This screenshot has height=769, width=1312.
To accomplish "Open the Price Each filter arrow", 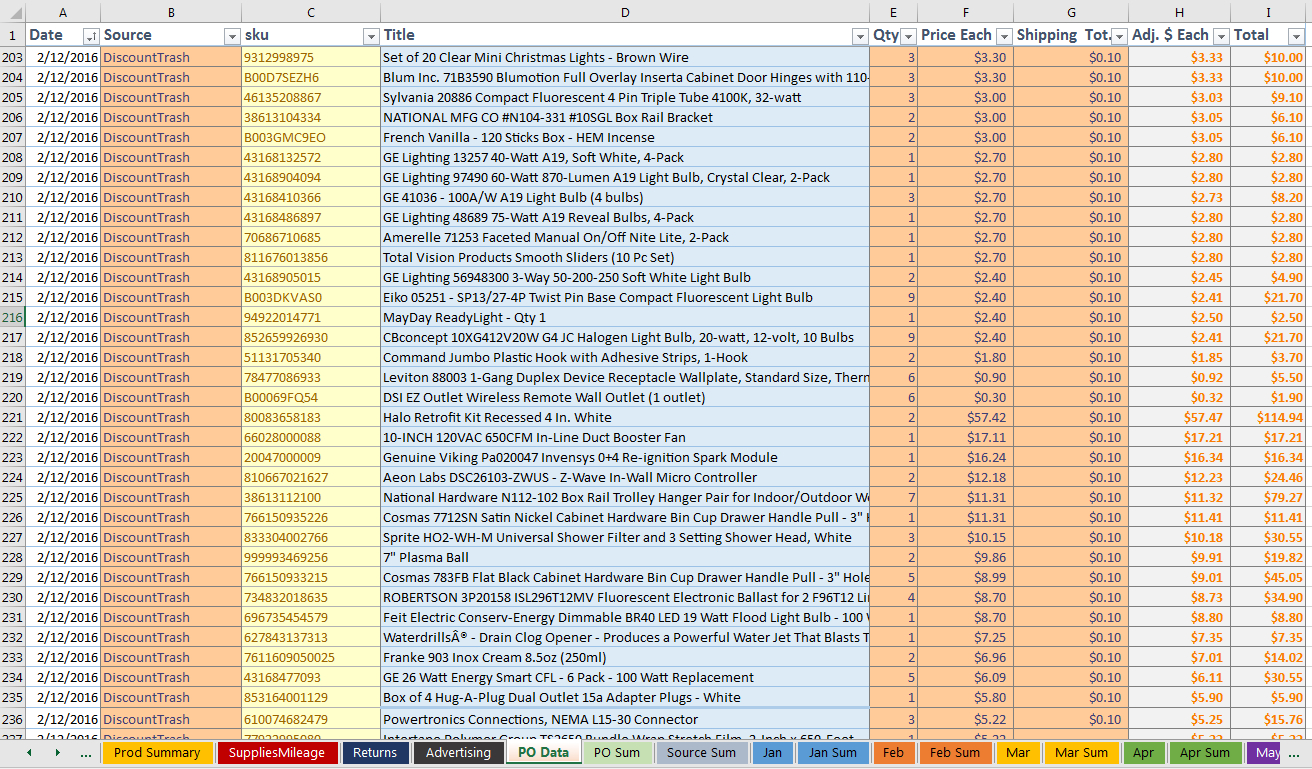I will click(1003, 36).
